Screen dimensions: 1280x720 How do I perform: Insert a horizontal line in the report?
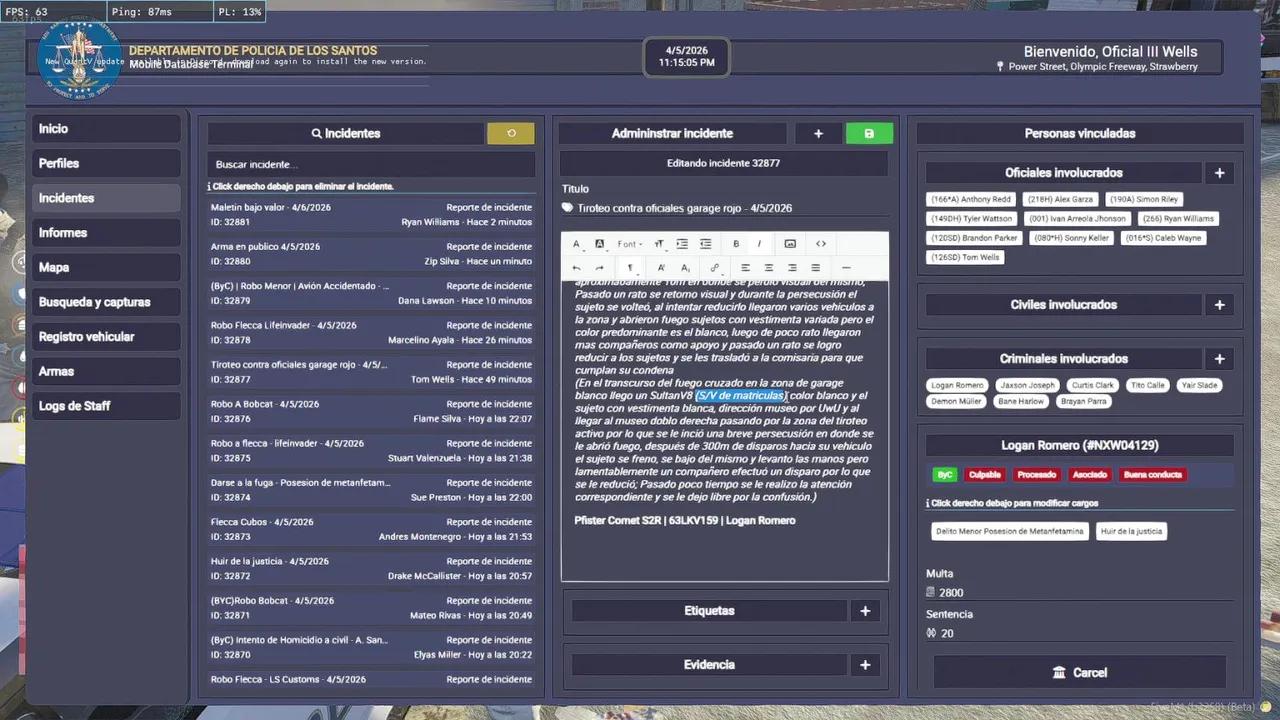(x=846, y=268)
